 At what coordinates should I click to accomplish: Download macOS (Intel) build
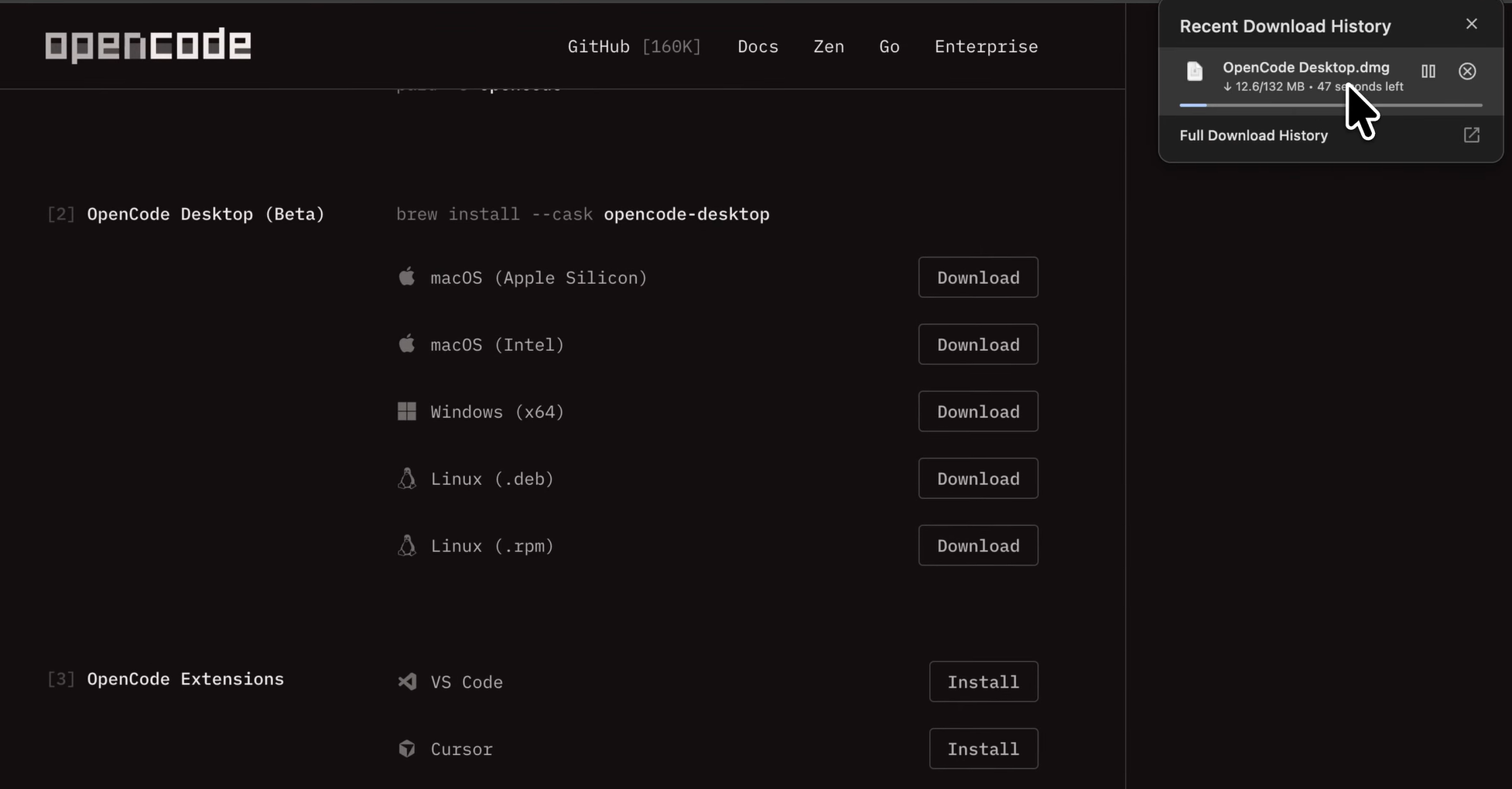[978, 344]
